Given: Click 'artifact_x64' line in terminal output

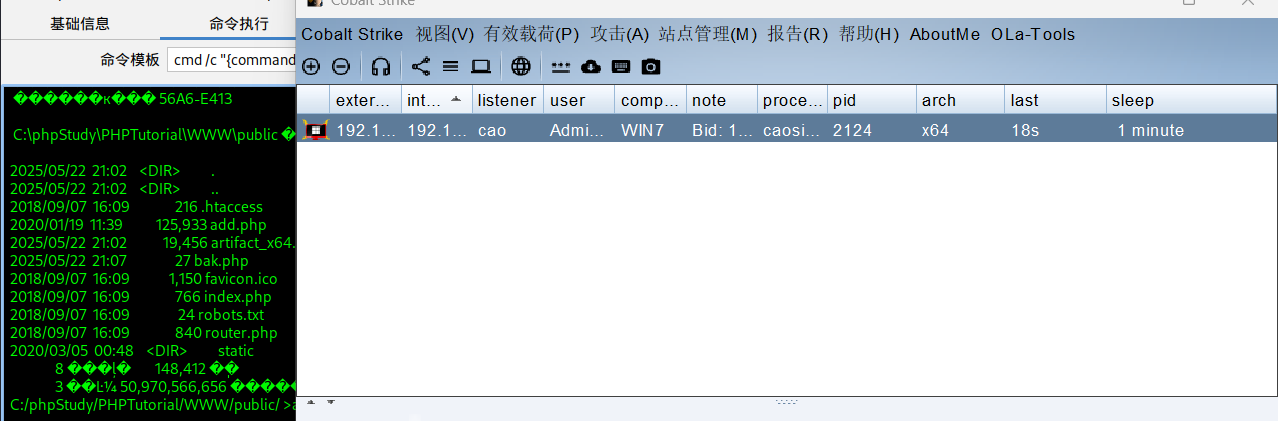Looking at the screenshot, I should [x=152, y=242].
